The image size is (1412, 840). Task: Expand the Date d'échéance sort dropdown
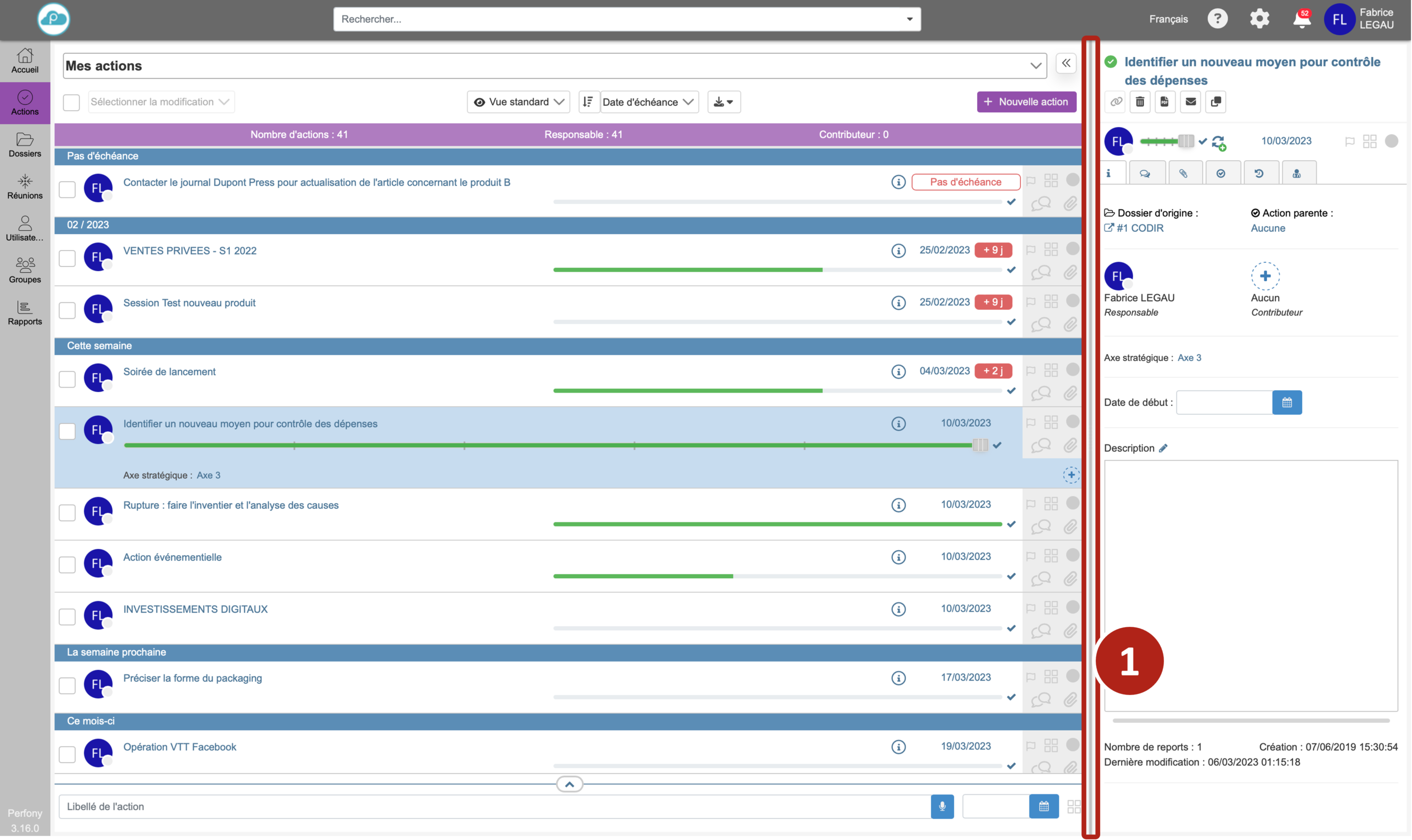point(649,102)
